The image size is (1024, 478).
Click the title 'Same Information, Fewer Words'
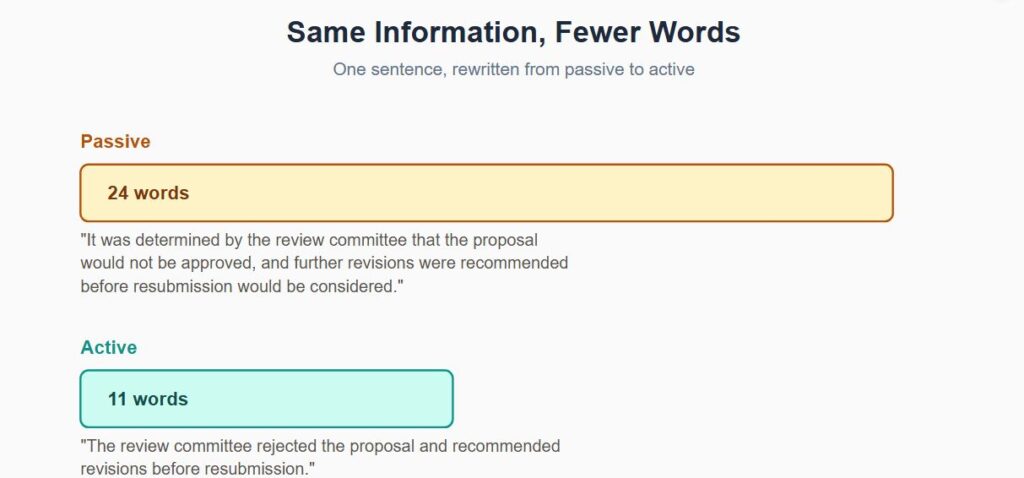pos(513,32)
